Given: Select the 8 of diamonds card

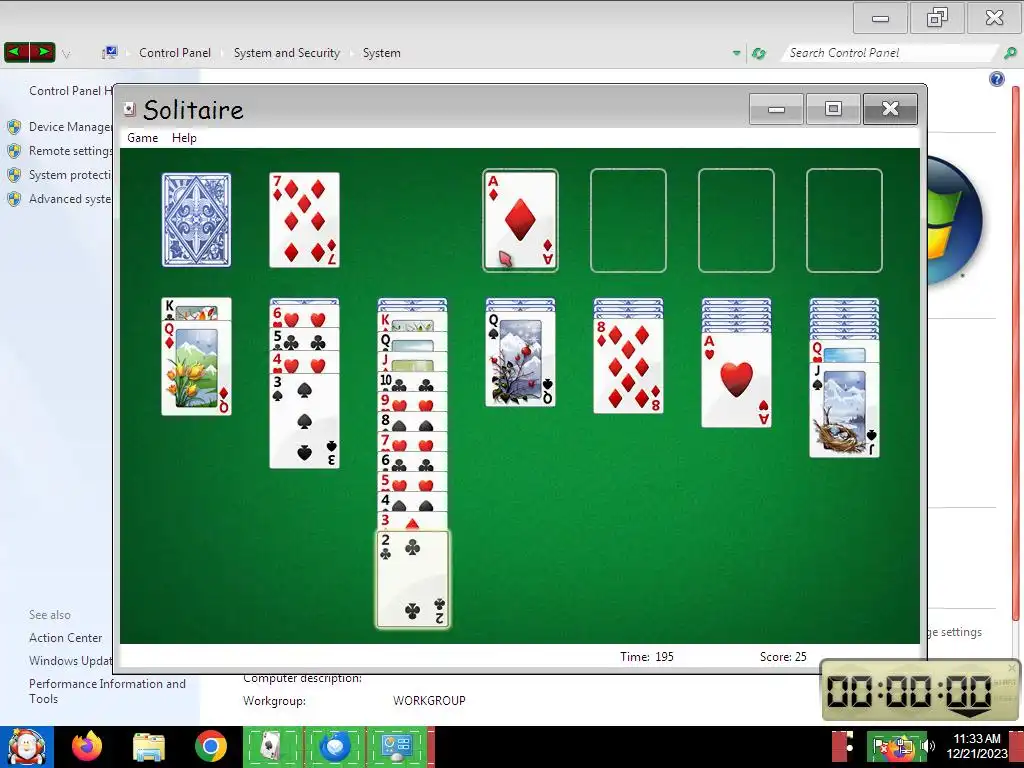Looking at the screenshot, I should (x=628, y=366).
